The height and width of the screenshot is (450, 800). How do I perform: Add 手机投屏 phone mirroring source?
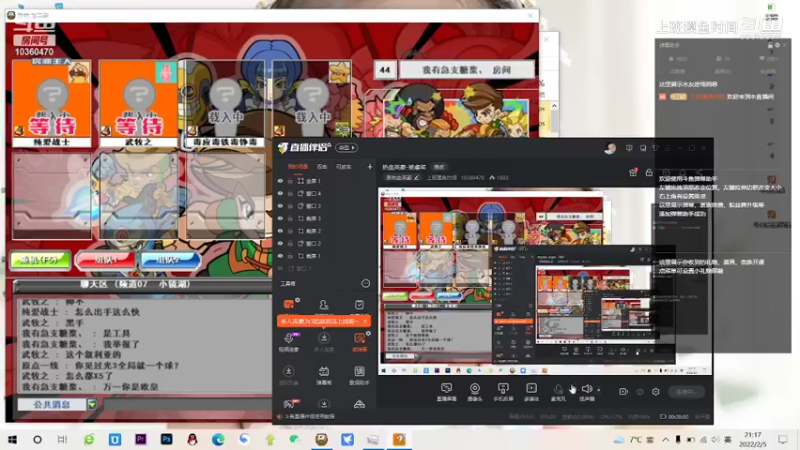pos(503,392)
